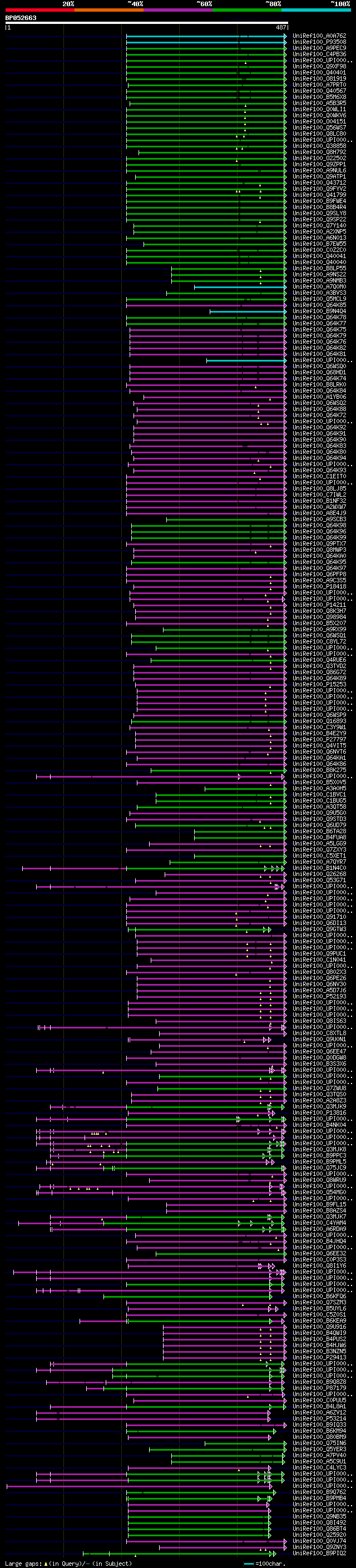
Task: Select the UniRef100_A1YB06 label
Action: pyautogui.click(x=319, y=397)
